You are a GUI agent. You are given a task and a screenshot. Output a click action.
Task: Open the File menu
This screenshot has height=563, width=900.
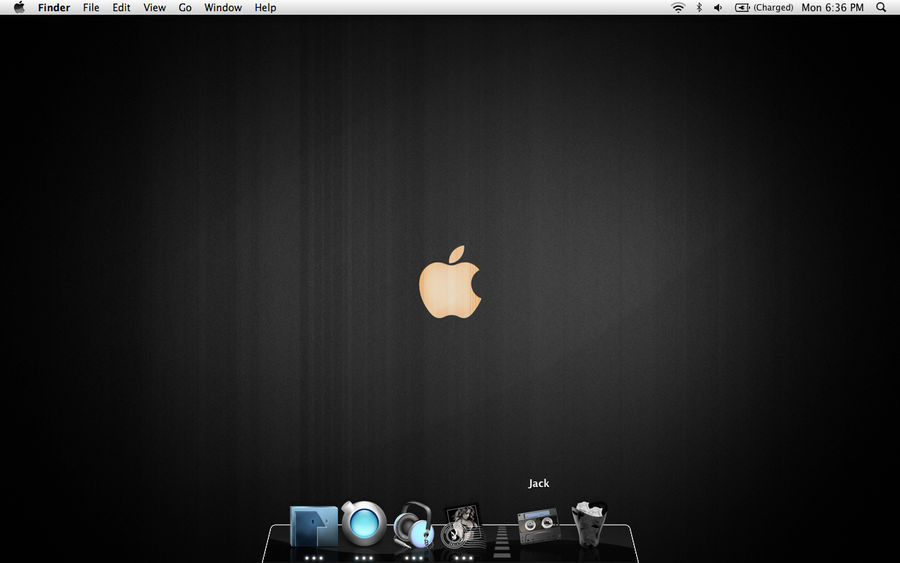[x=91, y=7]
